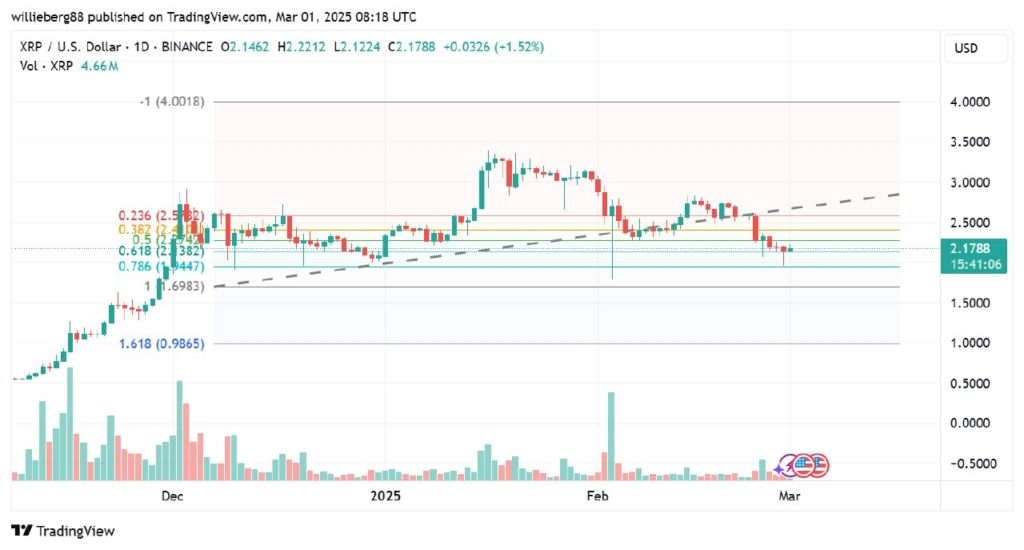The height and width of the screenshot is (550, 1024).
Task: Select the 0.786 (1.9447) Fibonacci label
Action: pos(162,267)
